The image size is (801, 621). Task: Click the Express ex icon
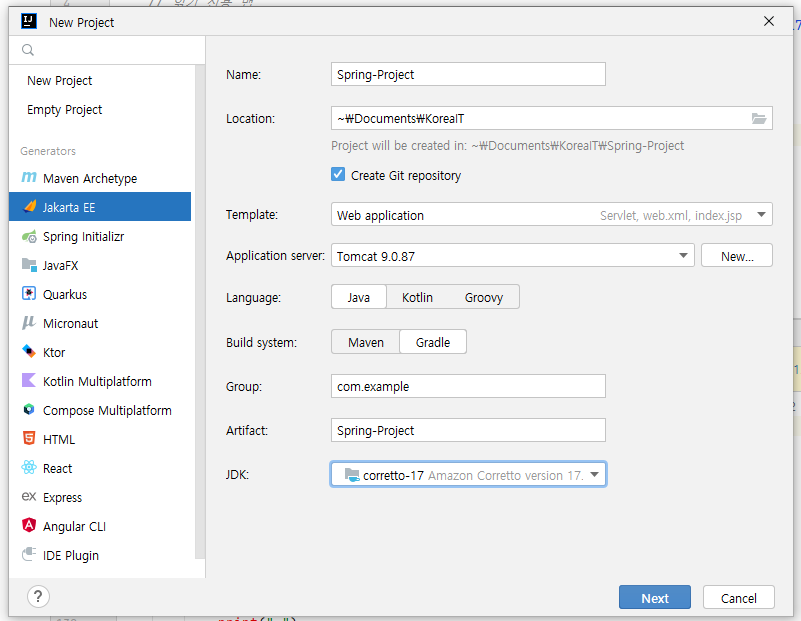click(29, 497)
